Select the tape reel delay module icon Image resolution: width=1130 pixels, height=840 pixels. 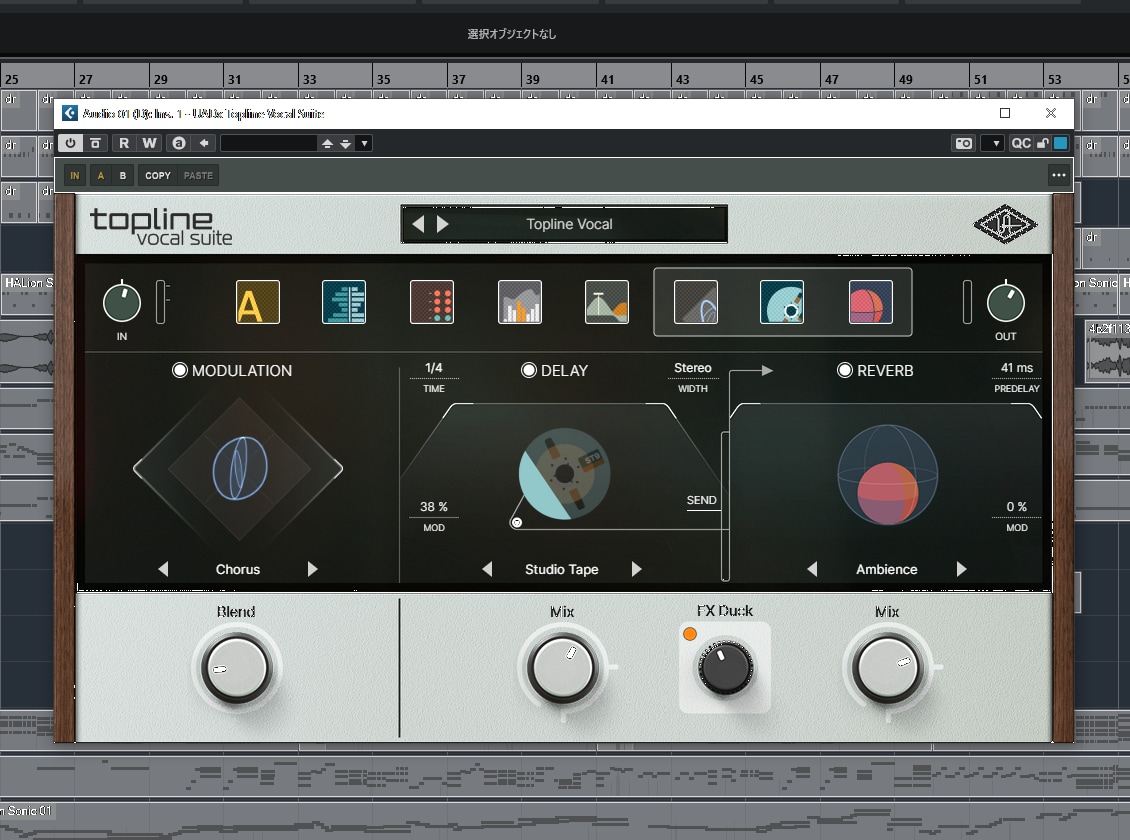click(x=782, y=302)
